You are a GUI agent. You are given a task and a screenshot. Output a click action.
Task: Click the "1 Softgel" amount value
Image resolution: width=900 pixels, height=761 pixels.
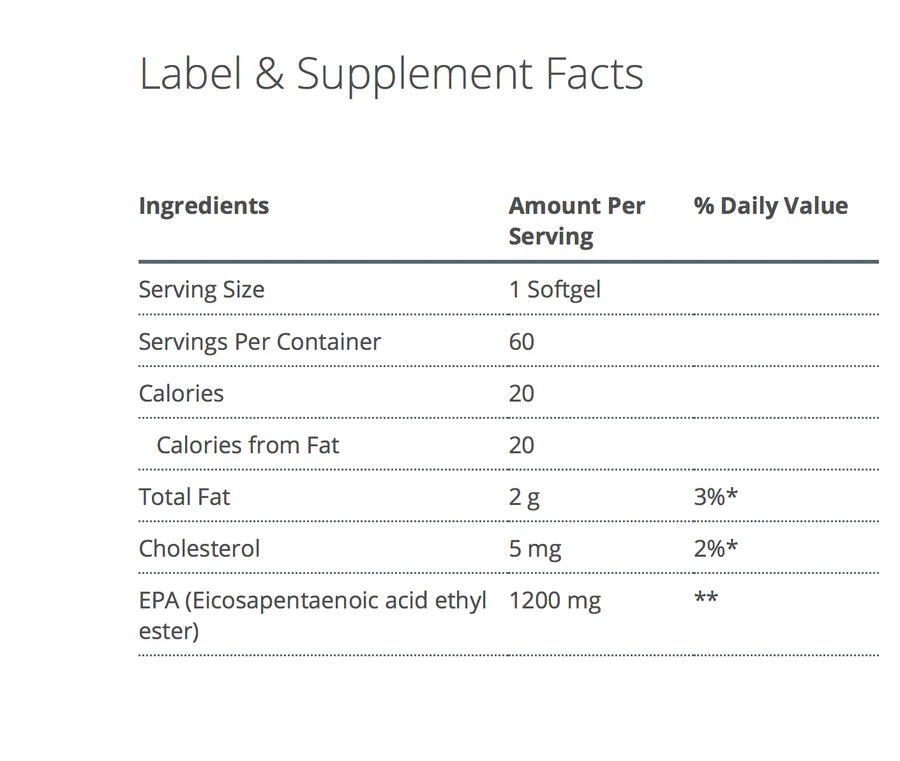tap(554, 290)
